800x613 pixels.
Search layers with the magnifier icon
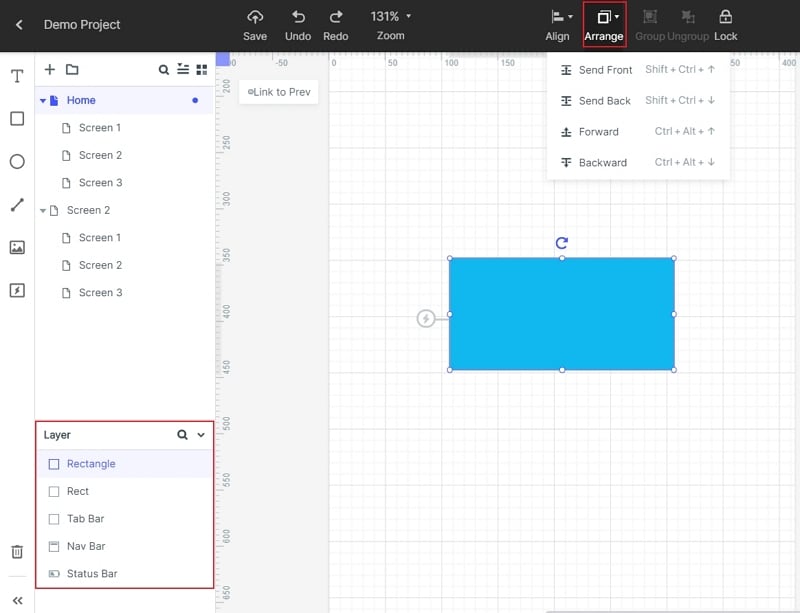(x=182, y=434)
